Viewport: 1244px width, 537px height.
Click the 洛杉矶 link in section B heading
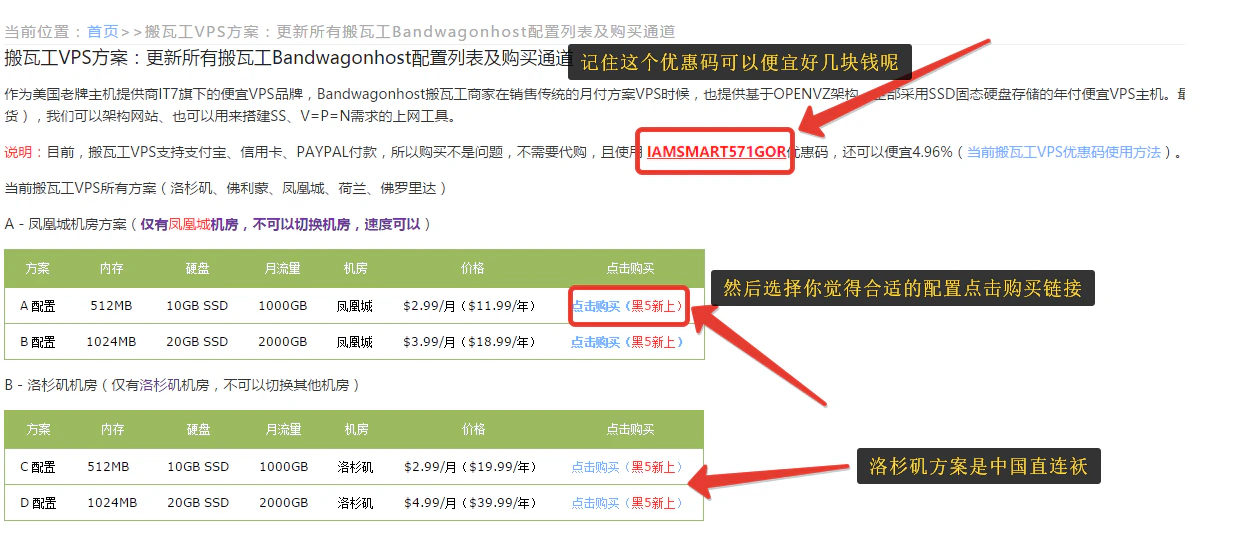[x=160, y=385]
